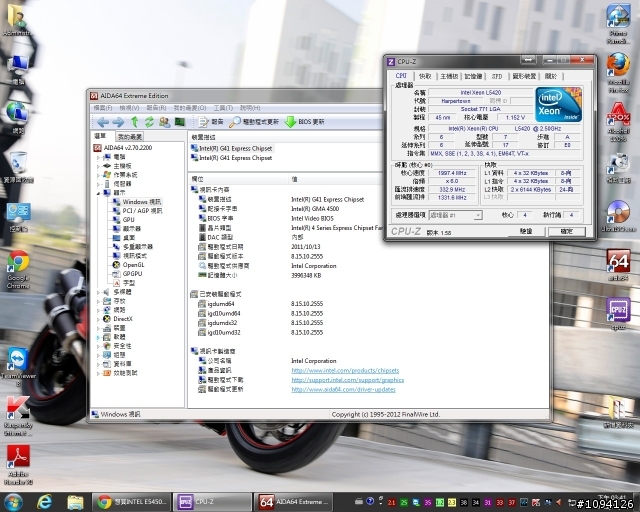Open the Report (報告) toolbar button in AIDA64

click(211, 122)
